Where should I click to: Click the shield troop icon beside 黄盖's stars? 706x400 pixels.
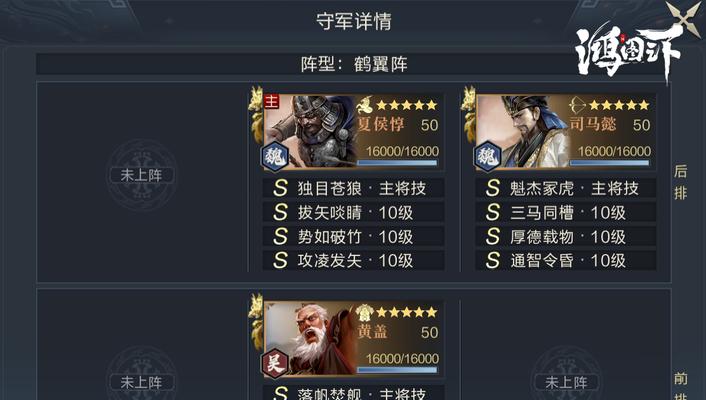coord(365,312)
